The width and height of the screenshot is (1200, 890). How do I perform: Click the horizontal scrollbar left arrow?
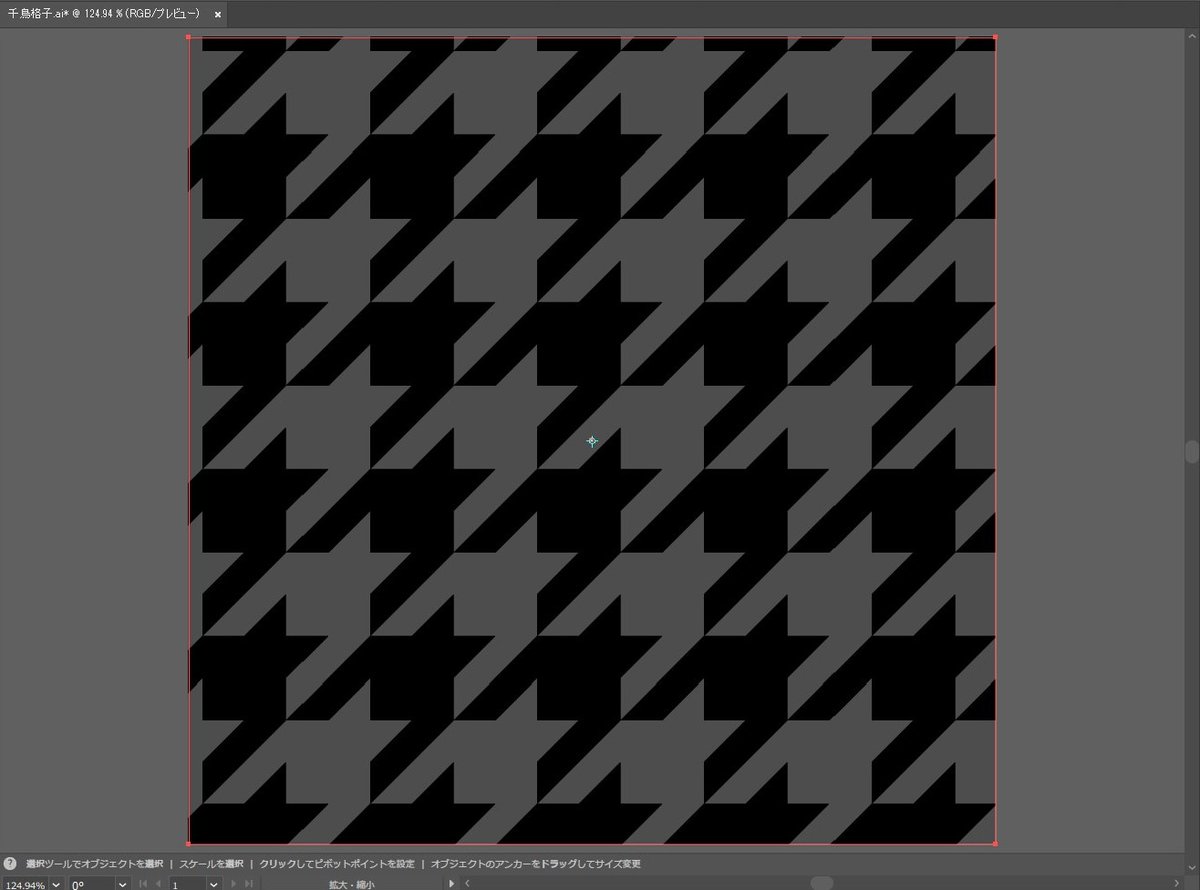click(467, 884)
